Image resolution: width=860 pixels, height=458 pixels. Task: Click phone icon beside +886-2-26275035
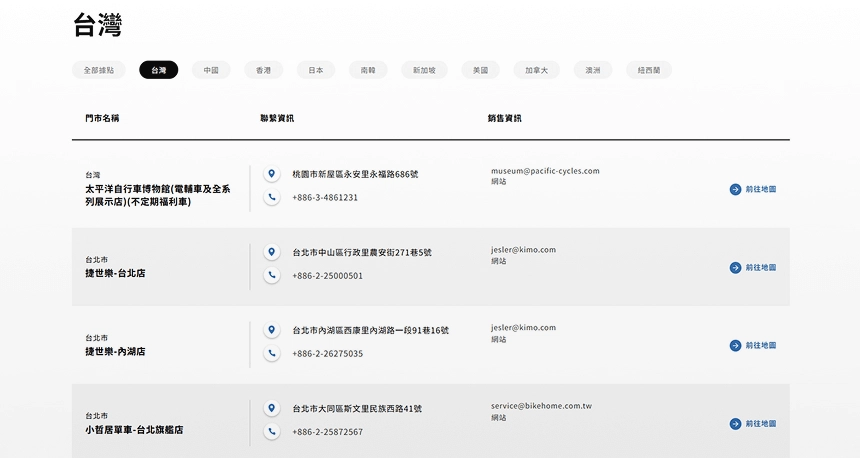(271, 353)
